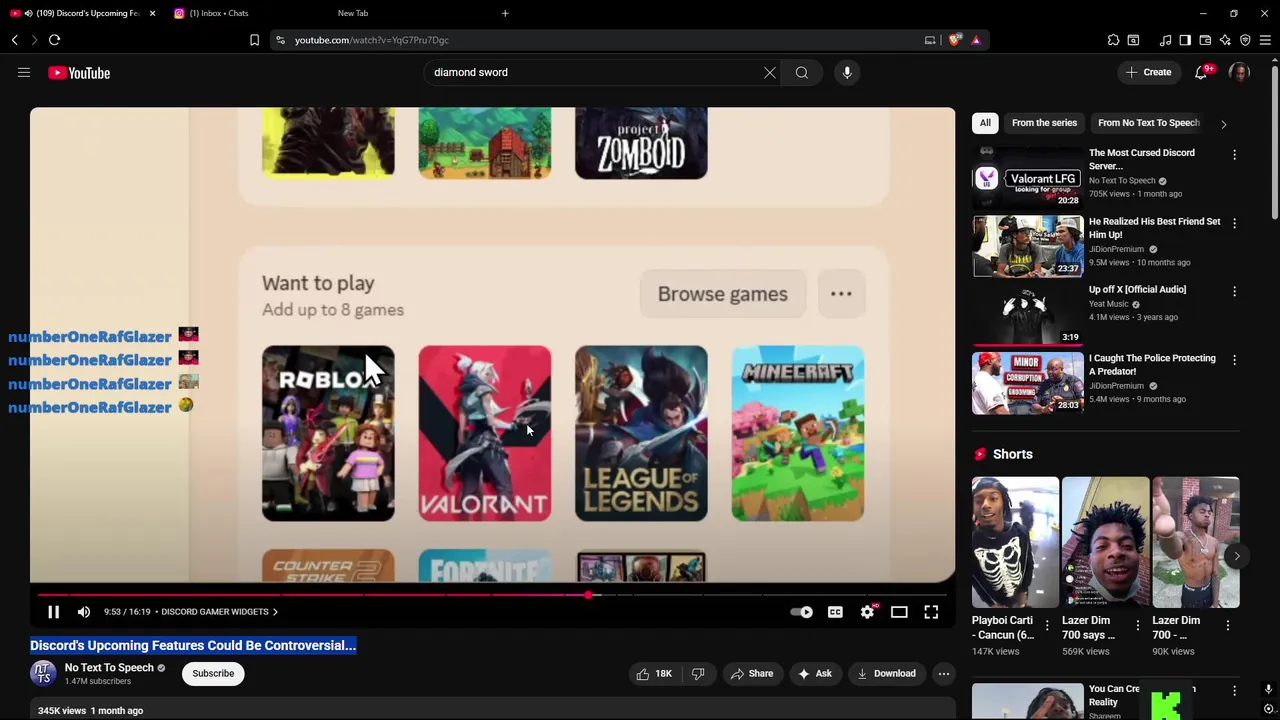Screen dimensions: 1280x720
Task: Open the No Text To Speech channel avatar
Action: click(x=42, y=674)
